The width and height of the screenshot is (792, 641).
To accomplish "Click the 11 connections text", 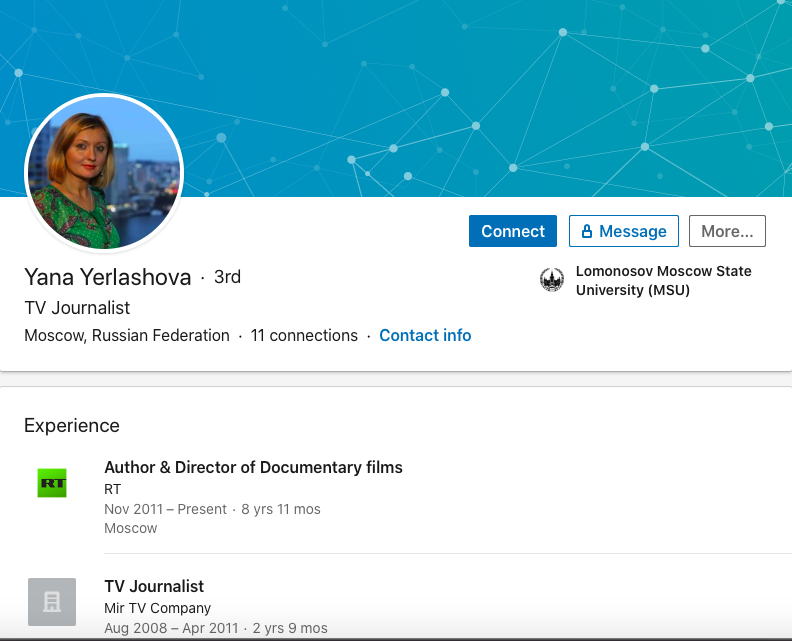I will (304, 336).
